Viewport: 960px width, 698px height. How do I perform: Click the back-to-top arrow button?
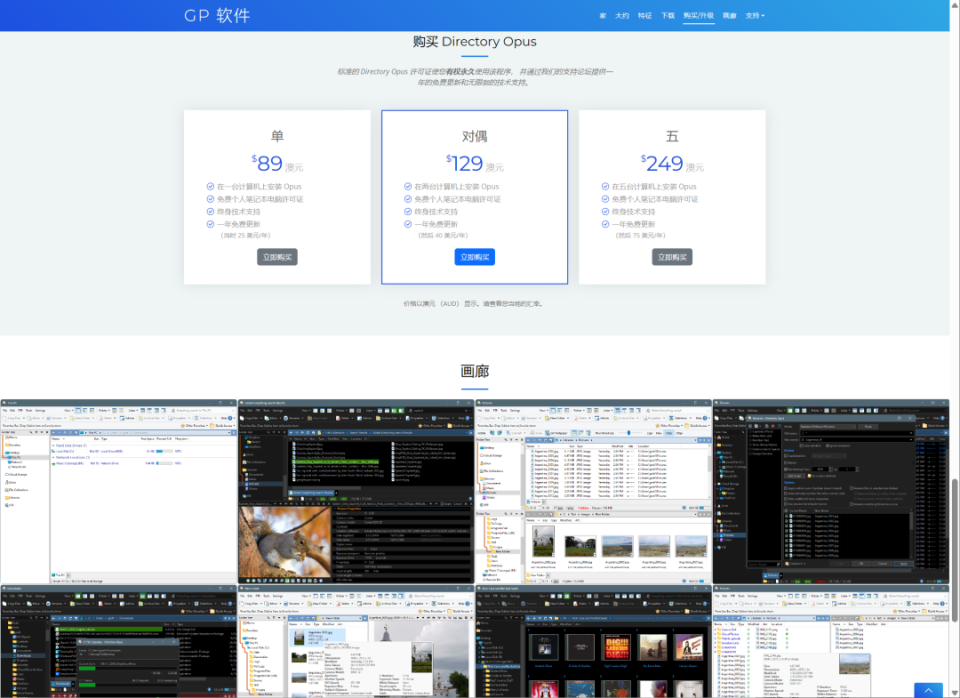point(928,690)
